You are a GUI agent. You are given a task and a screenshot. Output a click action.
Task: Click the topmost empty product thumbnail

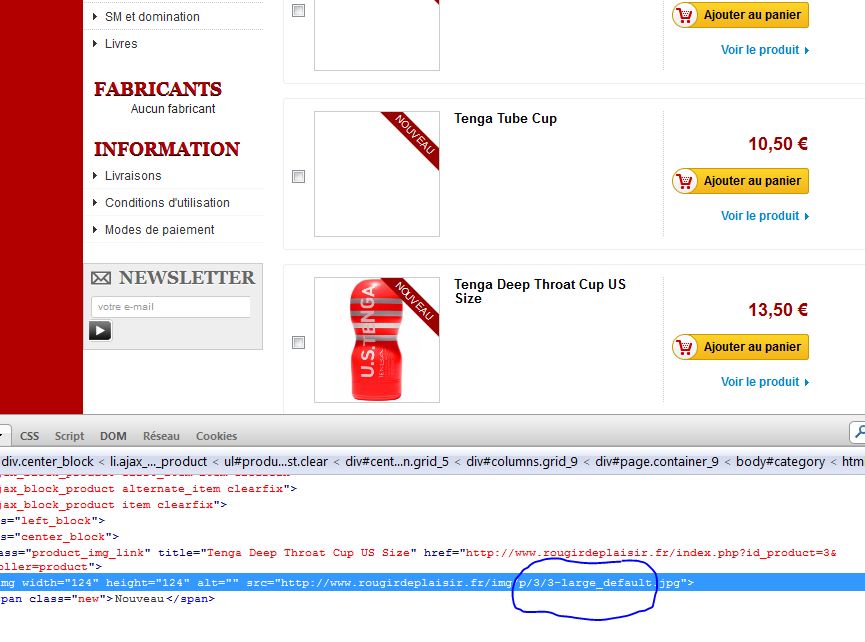pyautogui.click(x=377, y=35)
